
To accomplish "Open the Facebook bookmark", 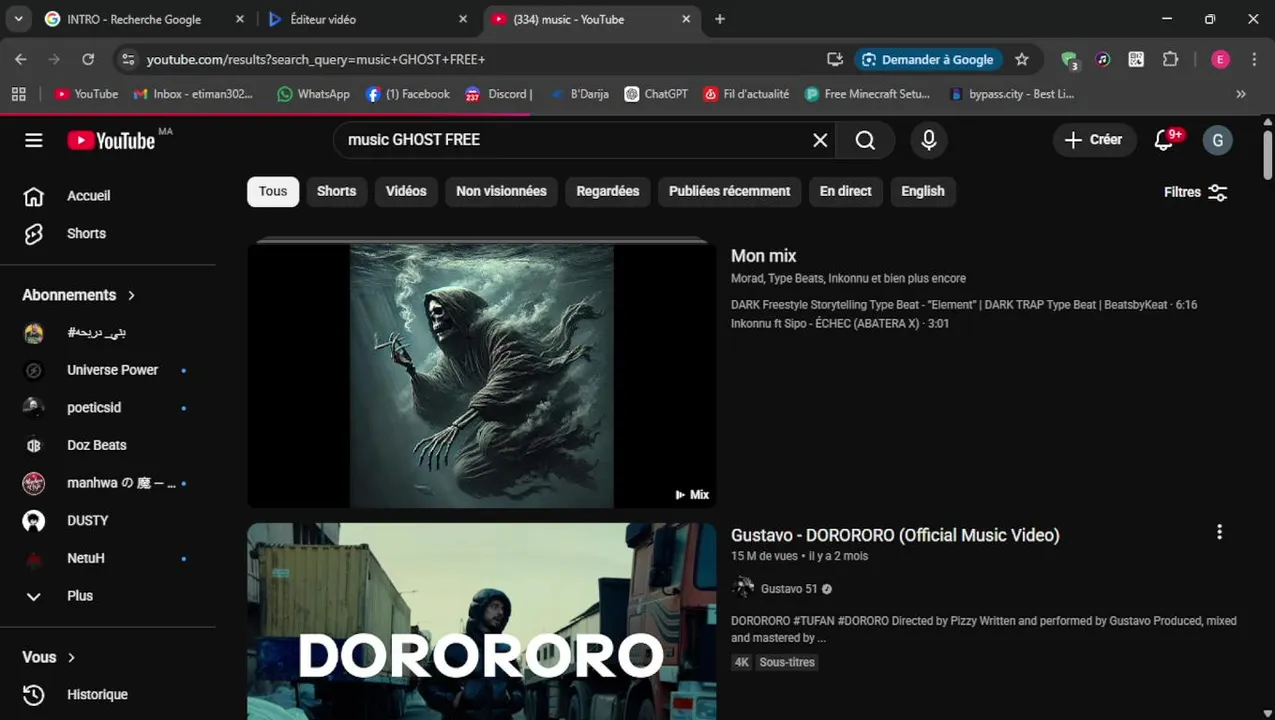I will tap(408, 94).
